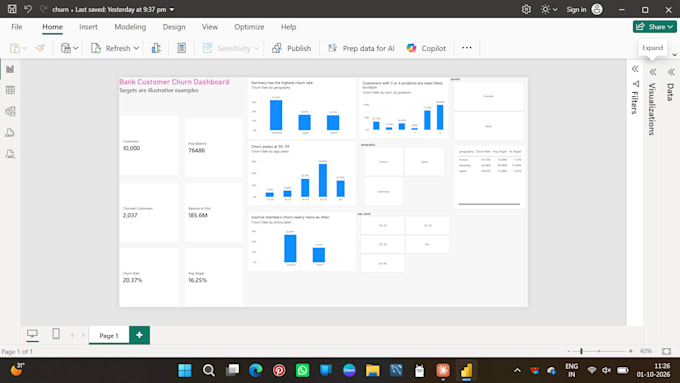Open the Modeling tab
Viewport: 680px width, 383px height.
pyautogui.click(x=130, y=27)
